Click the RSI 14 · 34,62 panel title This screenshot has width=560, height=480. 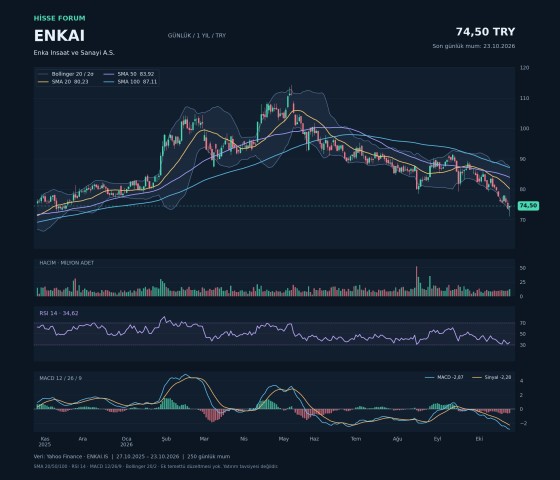59,313
